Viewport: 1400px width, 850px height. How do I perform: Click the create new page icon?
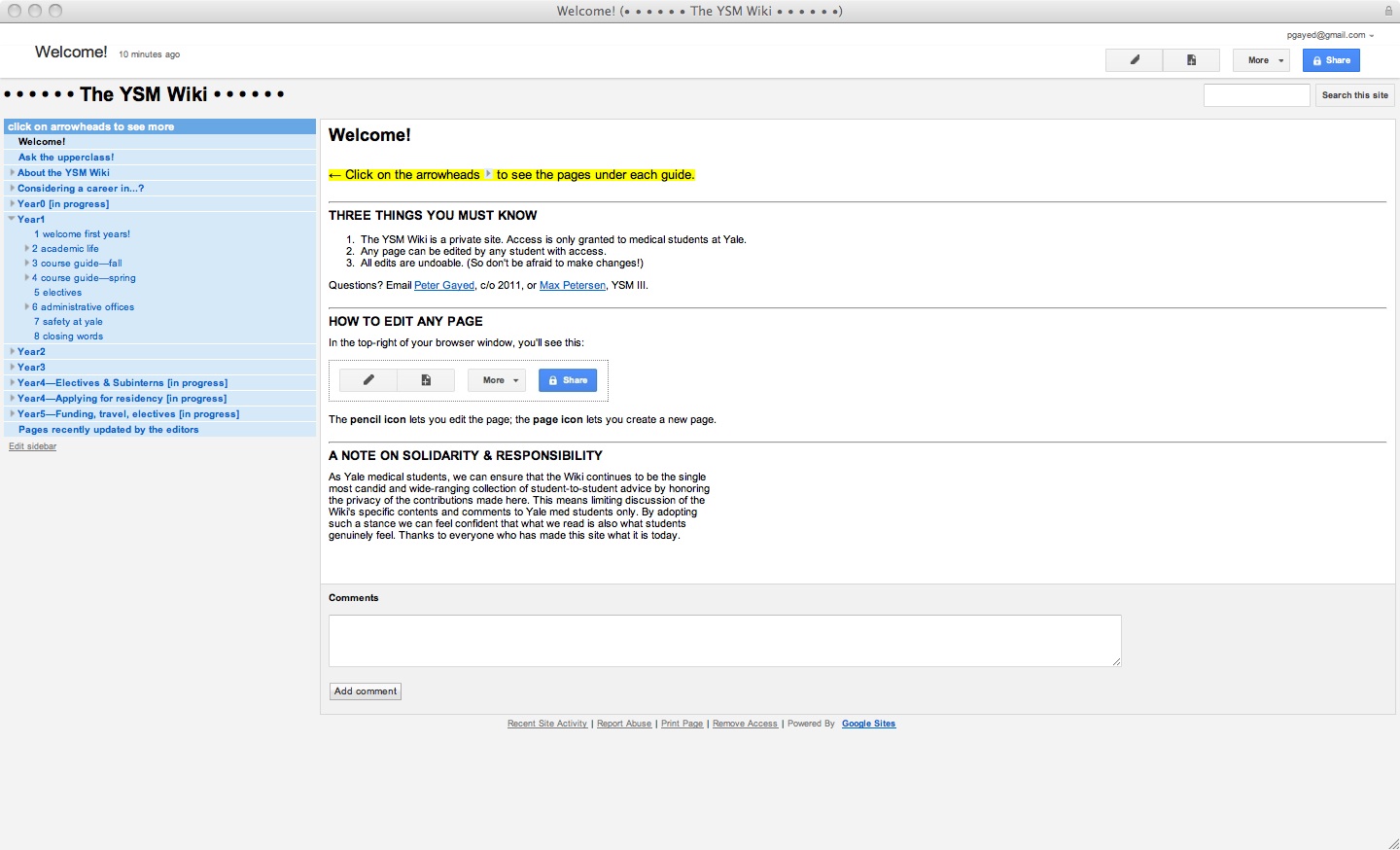click(1191, 60)
